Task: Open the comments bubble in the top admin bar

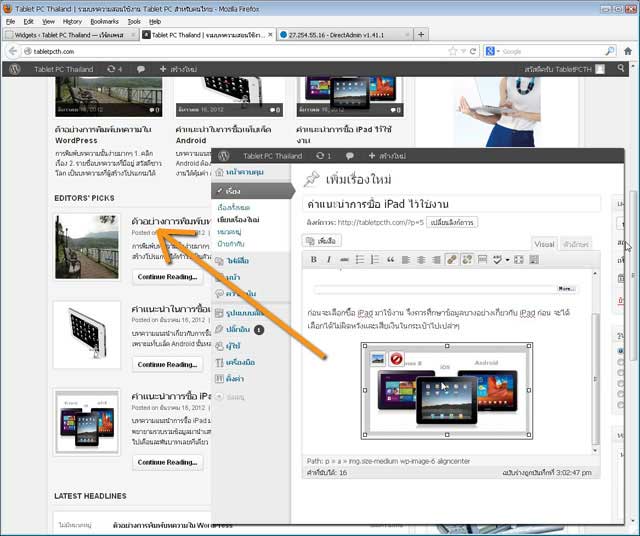Action: pyautogui.click(x=141, y=69)
